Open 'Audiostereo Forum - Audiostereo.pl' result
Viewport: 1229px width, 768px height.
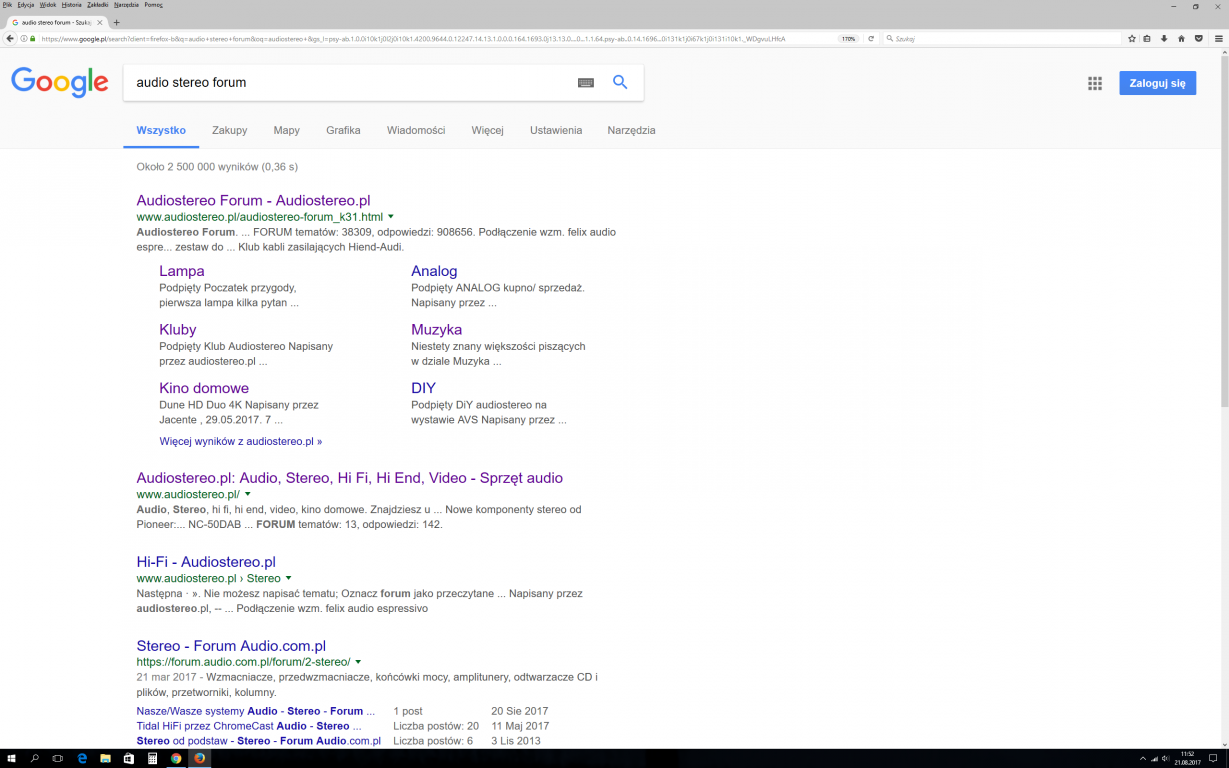(253, 200)
